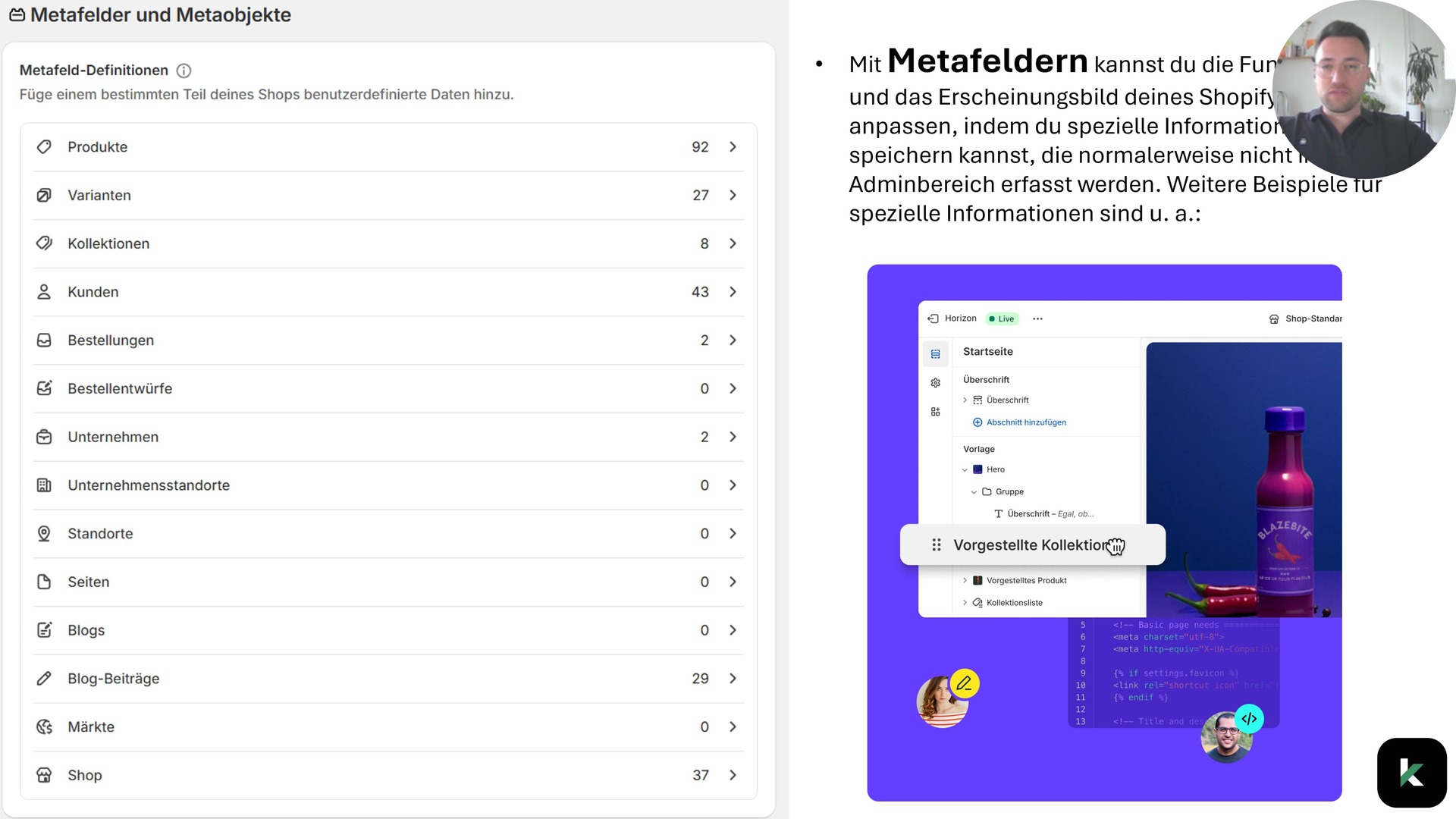Click the Shop storefront icon

(x=44, y=775)
